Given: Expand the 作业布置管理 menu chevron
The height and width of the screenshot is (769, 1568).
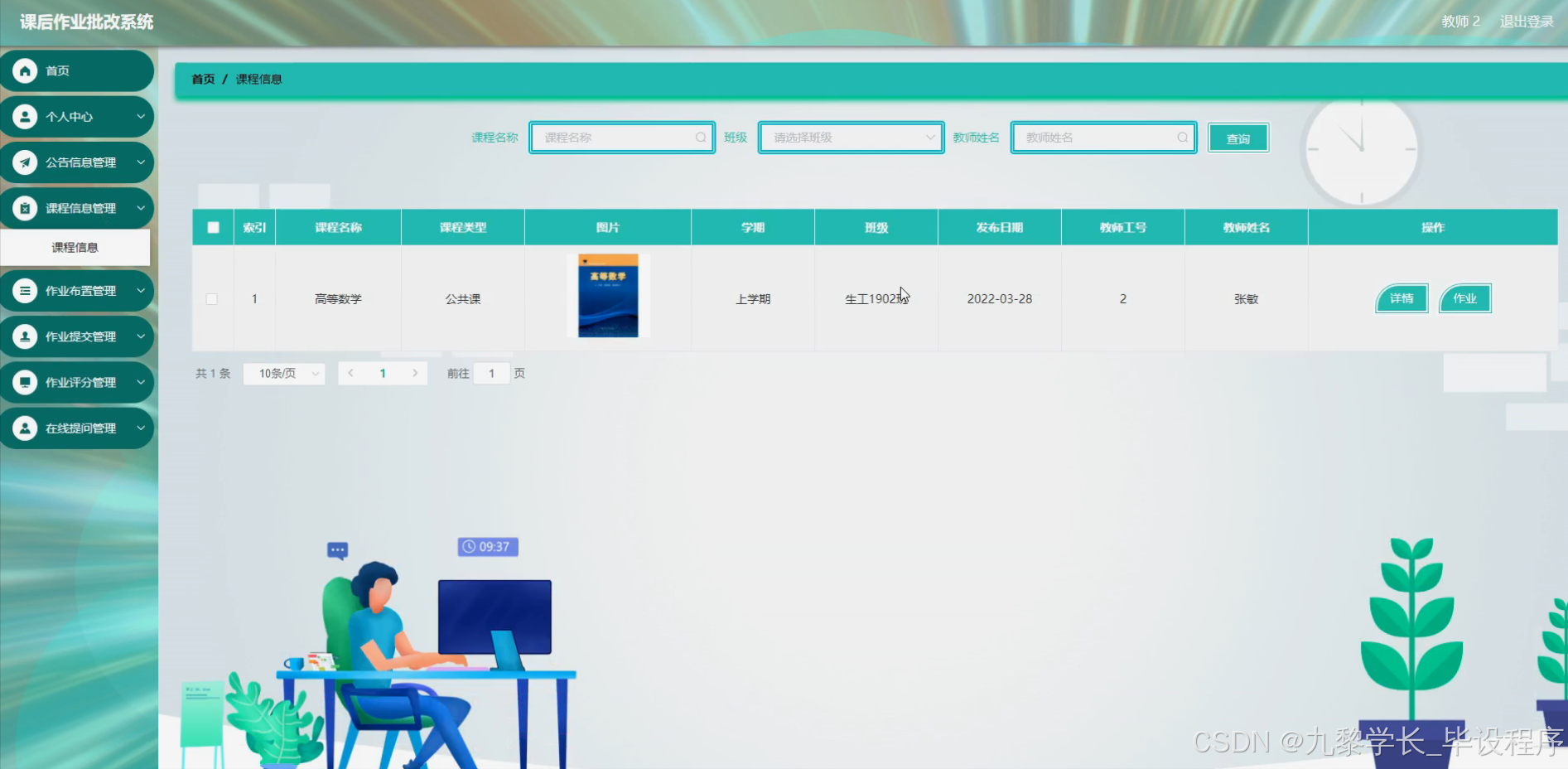Looking at the screenshot, I should point(141,291).
